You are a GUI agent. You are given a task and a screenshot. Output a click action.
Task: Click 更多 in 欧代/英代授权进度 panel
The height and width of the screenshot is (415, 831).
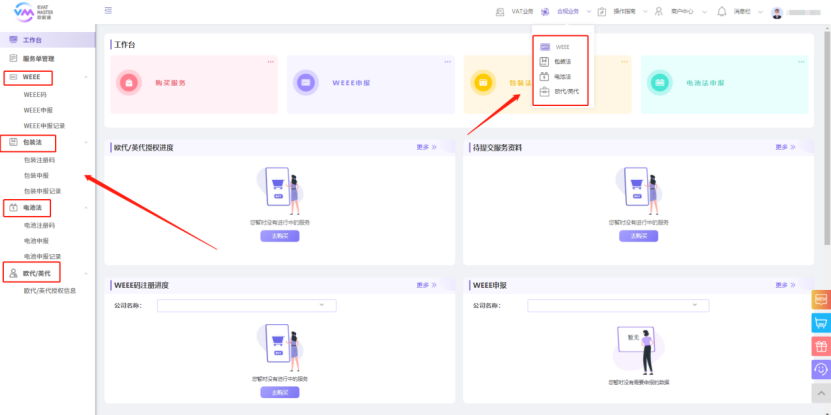click(x=426, y=147)
